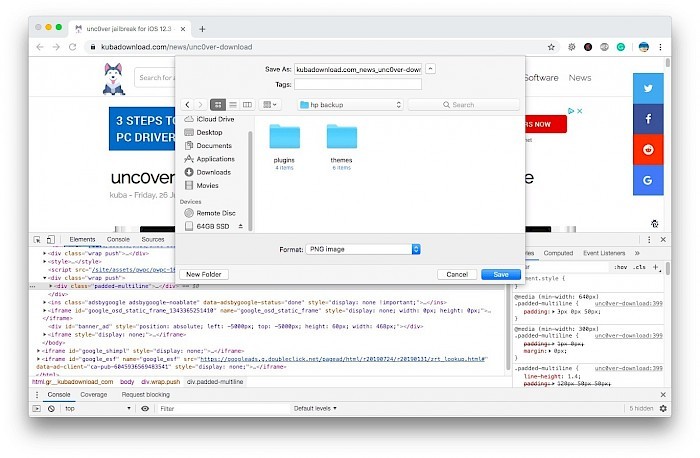Go back in save dialog folder history
Image resolution: width=700 pixels, height=458 pixels.
[x=188, y=104]
